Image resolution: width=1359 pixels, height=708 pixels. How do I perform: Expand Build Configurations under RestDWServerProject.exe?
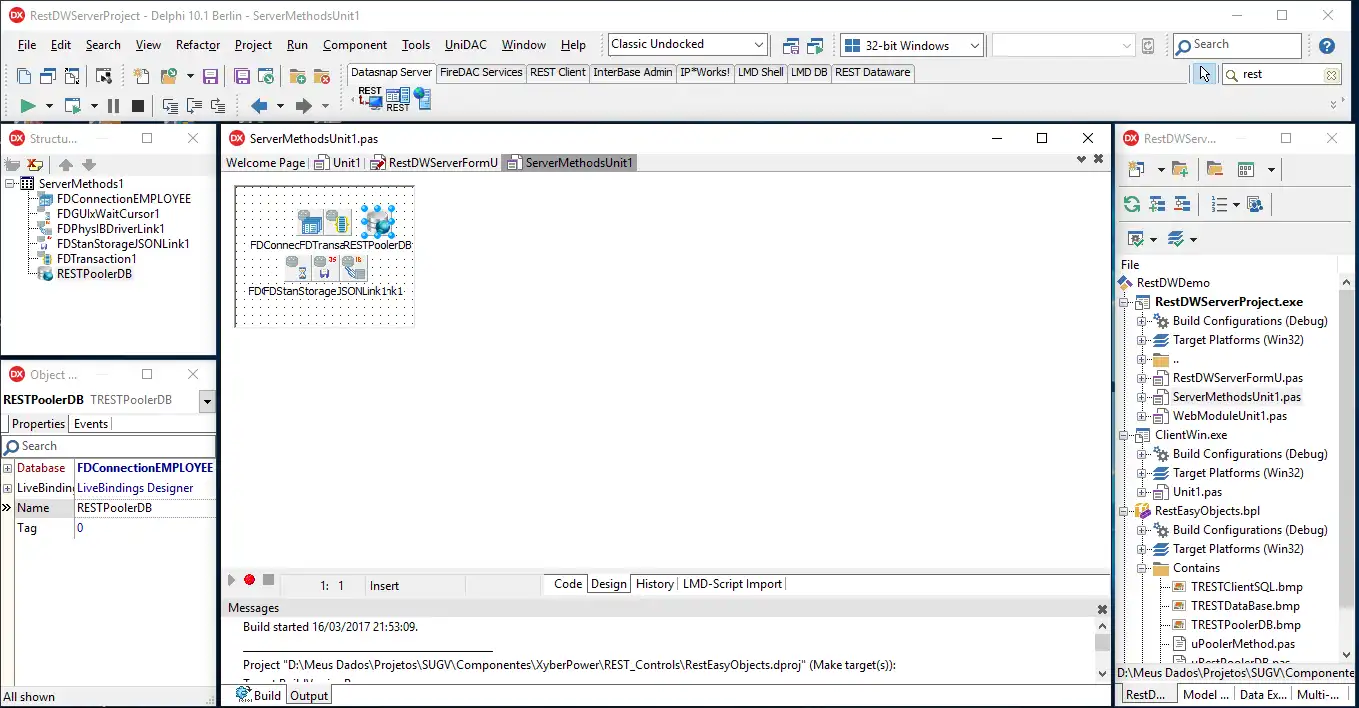1142,322
